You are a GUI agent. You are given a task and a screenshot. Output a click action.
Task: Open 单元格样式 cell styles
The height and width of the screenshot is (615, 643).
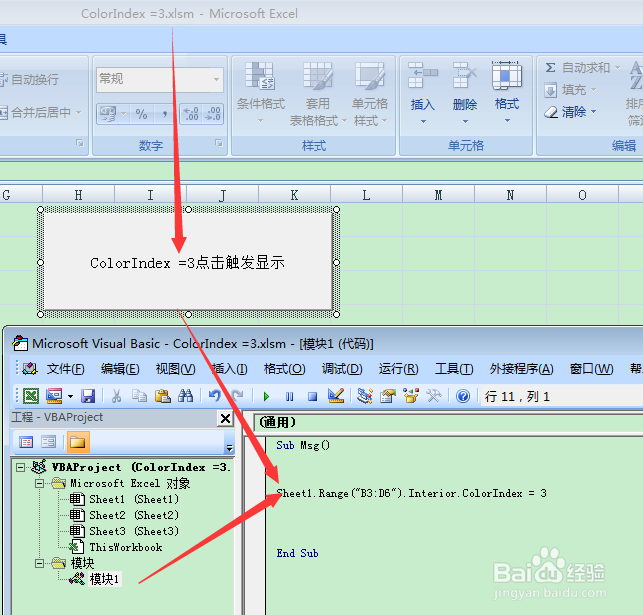click(370, 93)
